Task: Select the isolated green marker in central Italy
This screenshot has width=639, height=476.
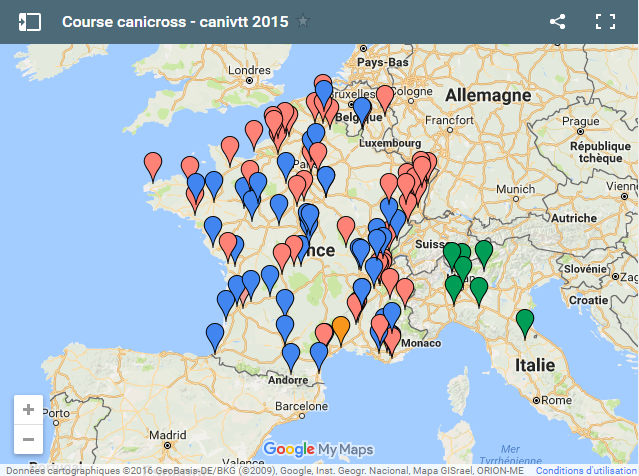Action: pyautogui.click(x=524, y=322)
